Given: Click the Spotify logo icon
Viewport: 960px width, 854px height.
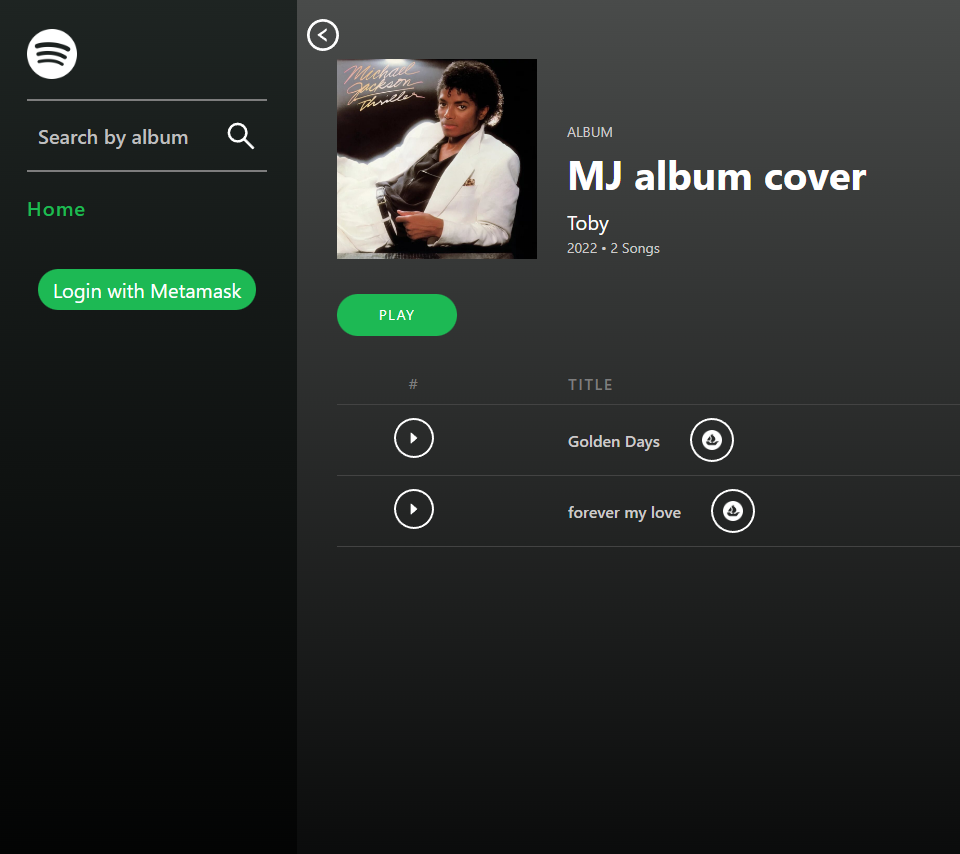Looking at the screenshot, I should 51,55.
